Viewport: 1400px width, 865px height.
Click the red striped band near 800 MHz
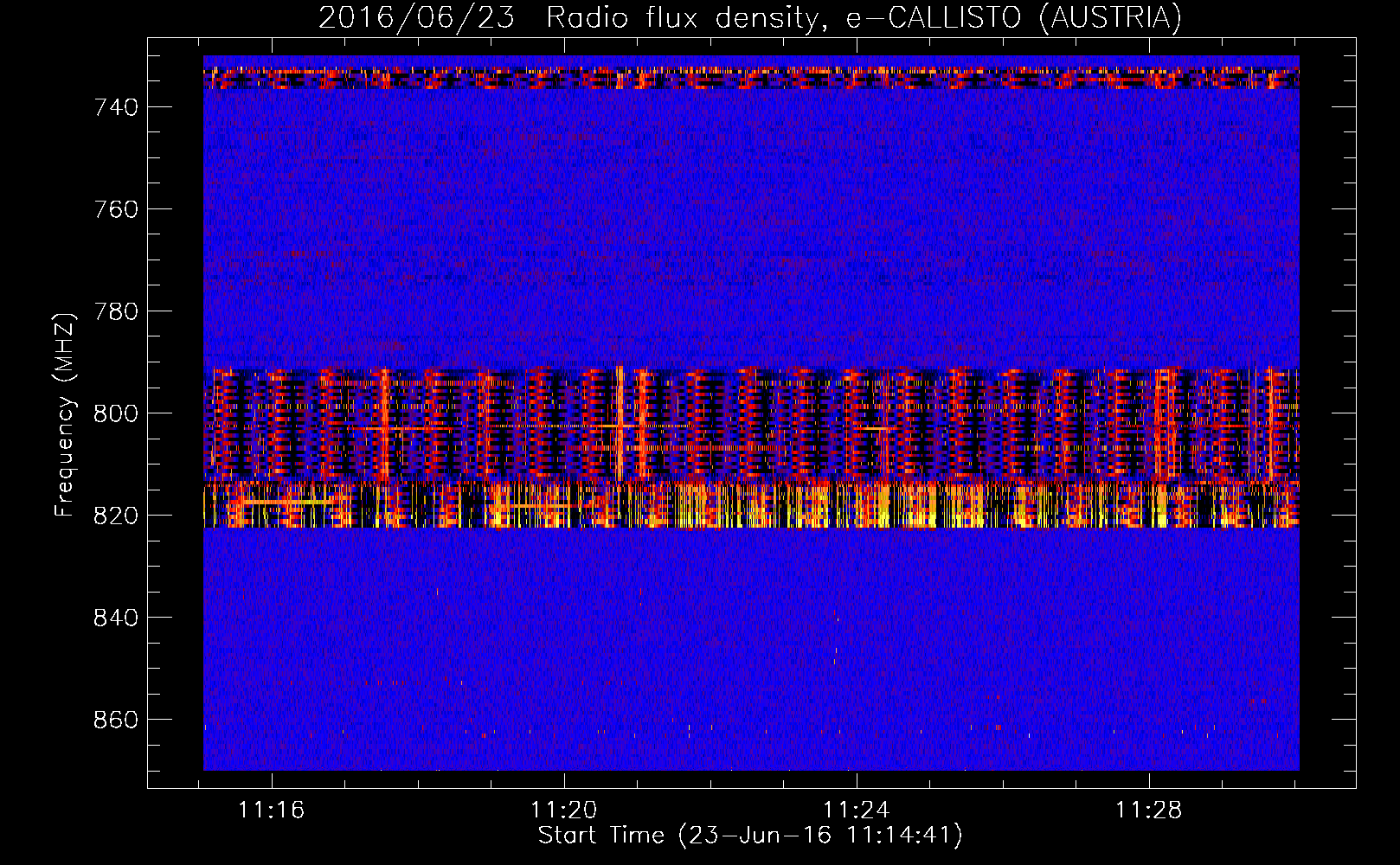click(x=751, y=424)
